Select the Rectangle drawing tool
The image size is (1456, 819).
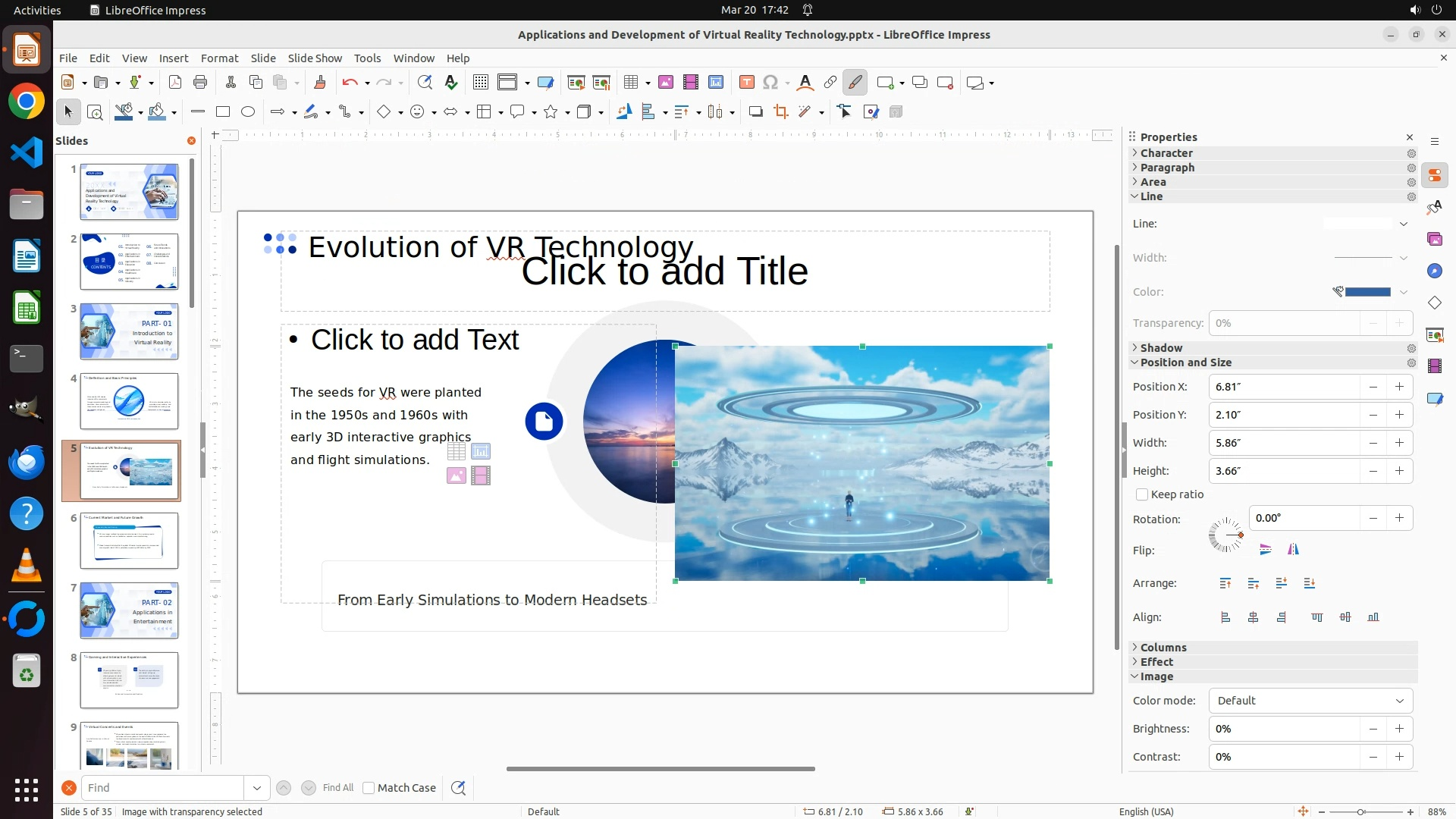coord(223,112)
